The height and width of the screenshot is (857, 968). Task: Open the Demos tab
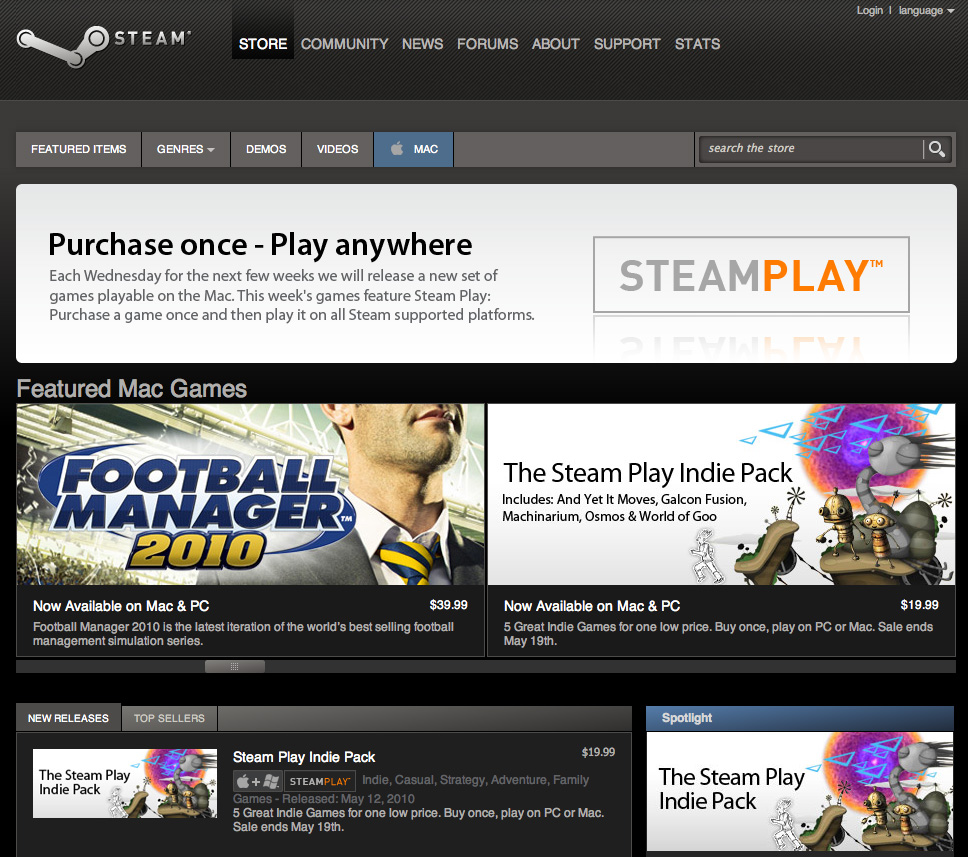(266, 149)
